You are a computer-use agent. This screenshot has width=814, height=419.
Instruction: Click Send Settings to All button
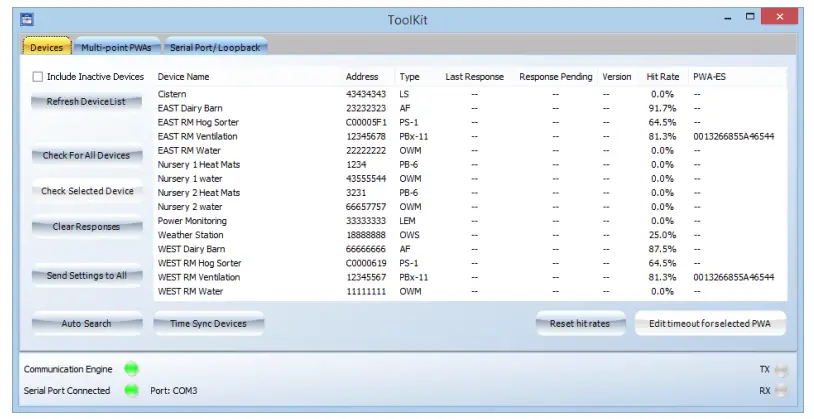tap(87, 275)
